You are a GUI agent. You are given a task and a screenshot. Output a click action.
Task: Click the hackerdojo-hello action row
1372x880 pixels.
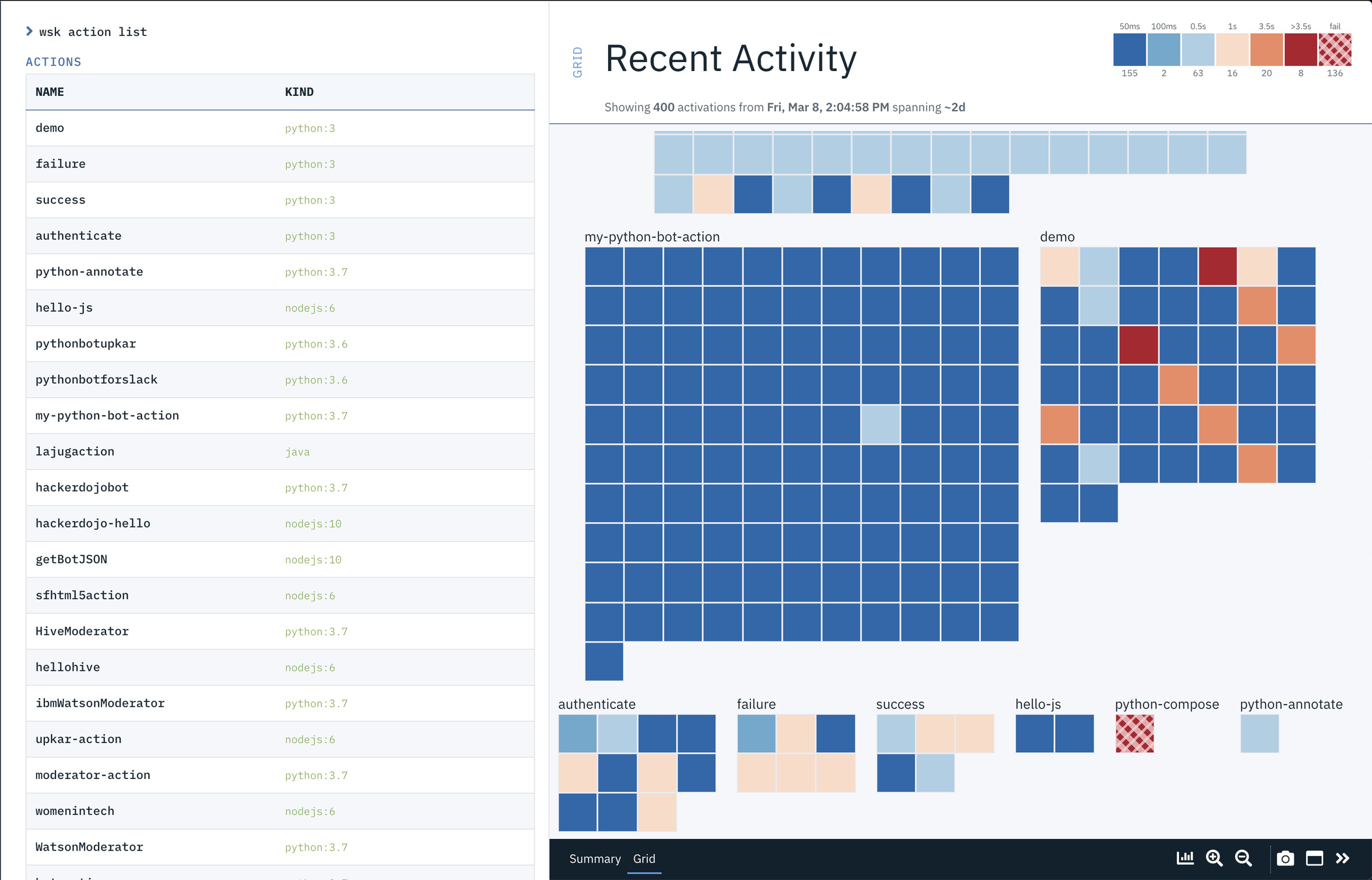pyautogui.click(x=93, y=523)
